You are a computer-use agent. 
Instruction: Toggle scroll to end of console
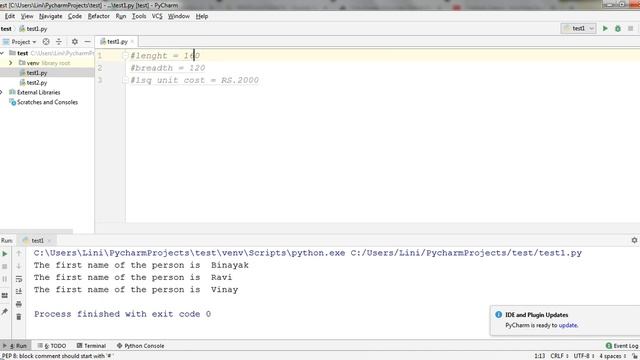pyautogui.click(x=19, y=291)
